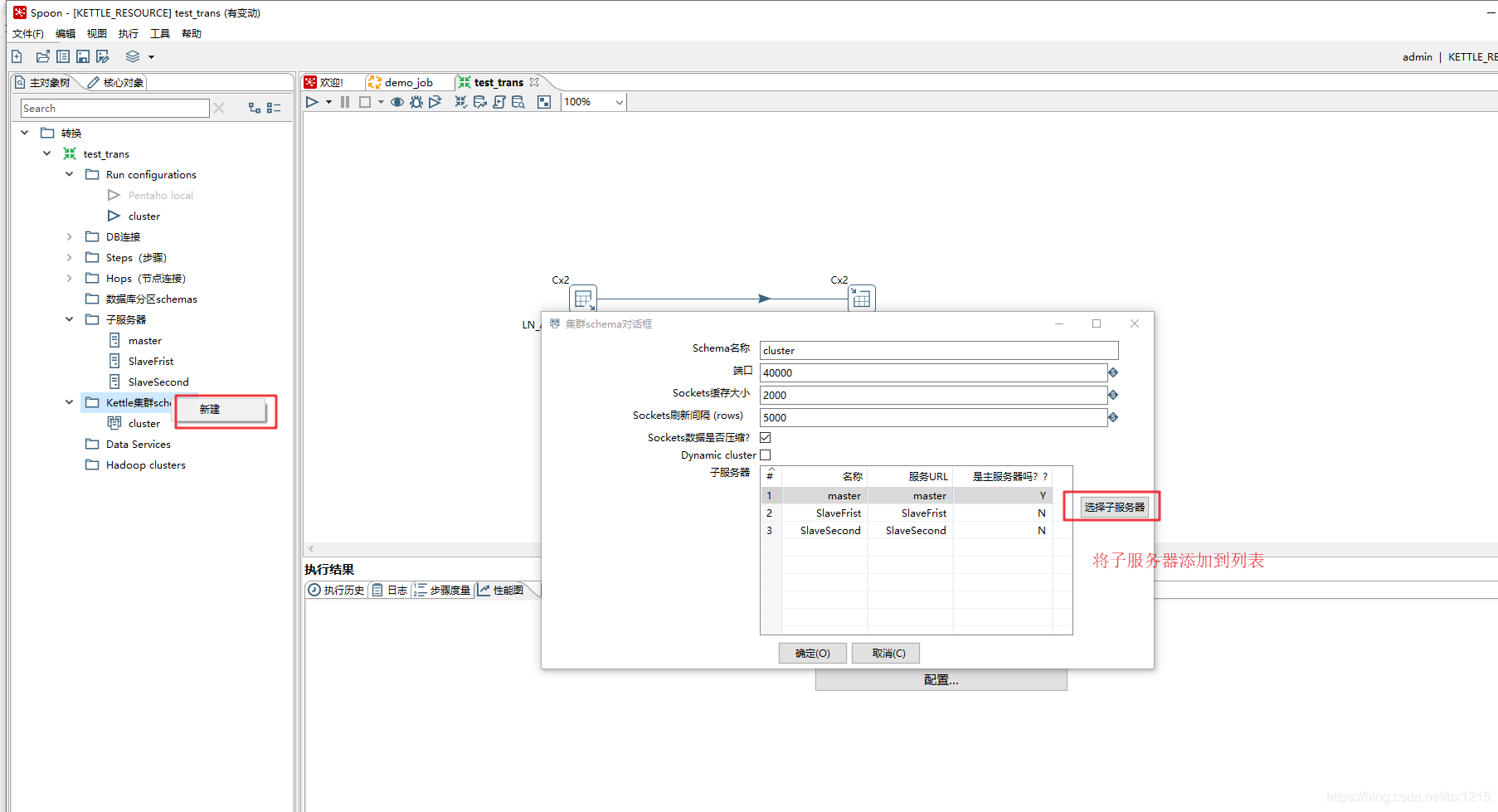This screenshot has width=1498, height=812.
Task: Switch to the demo_job tab
Action: (401, 82)
